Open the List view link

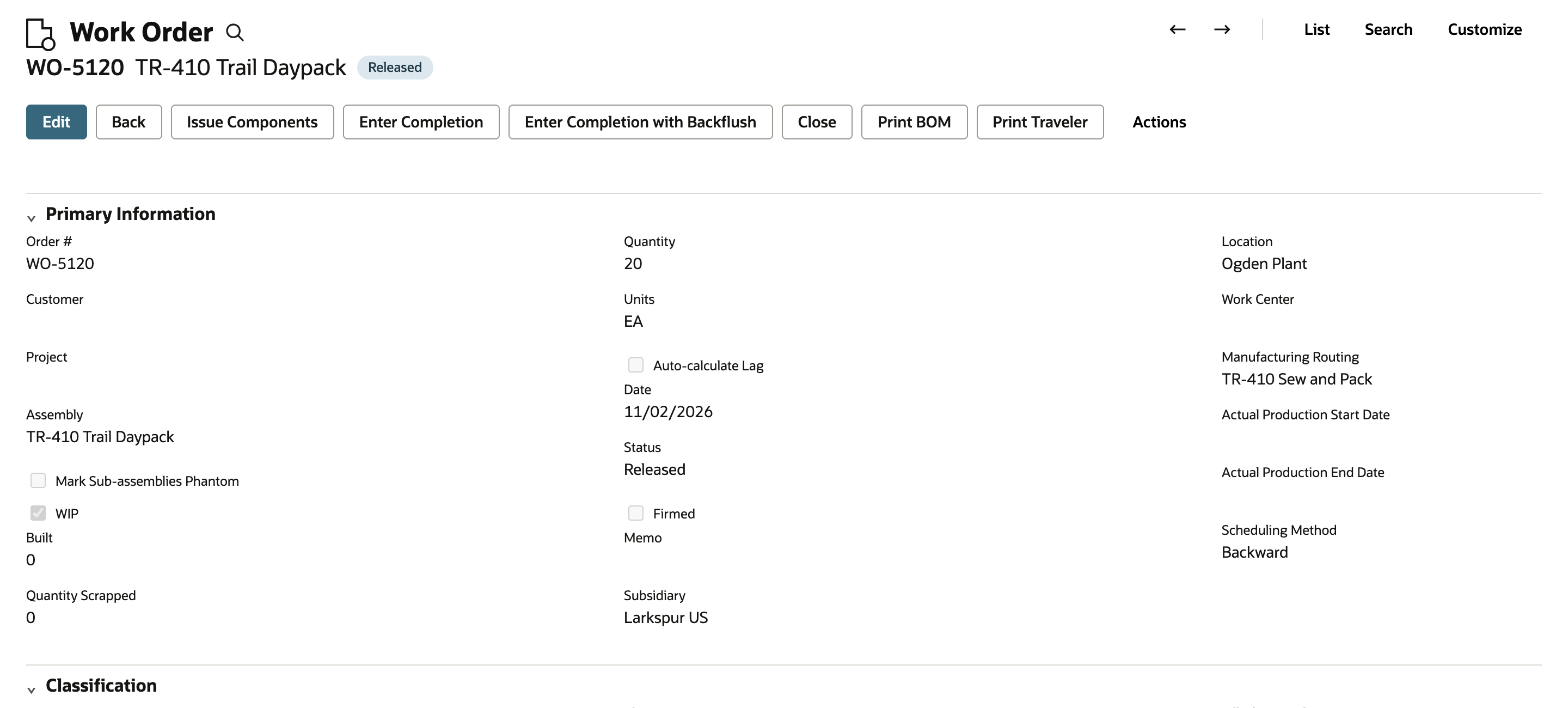point(1316,29)
